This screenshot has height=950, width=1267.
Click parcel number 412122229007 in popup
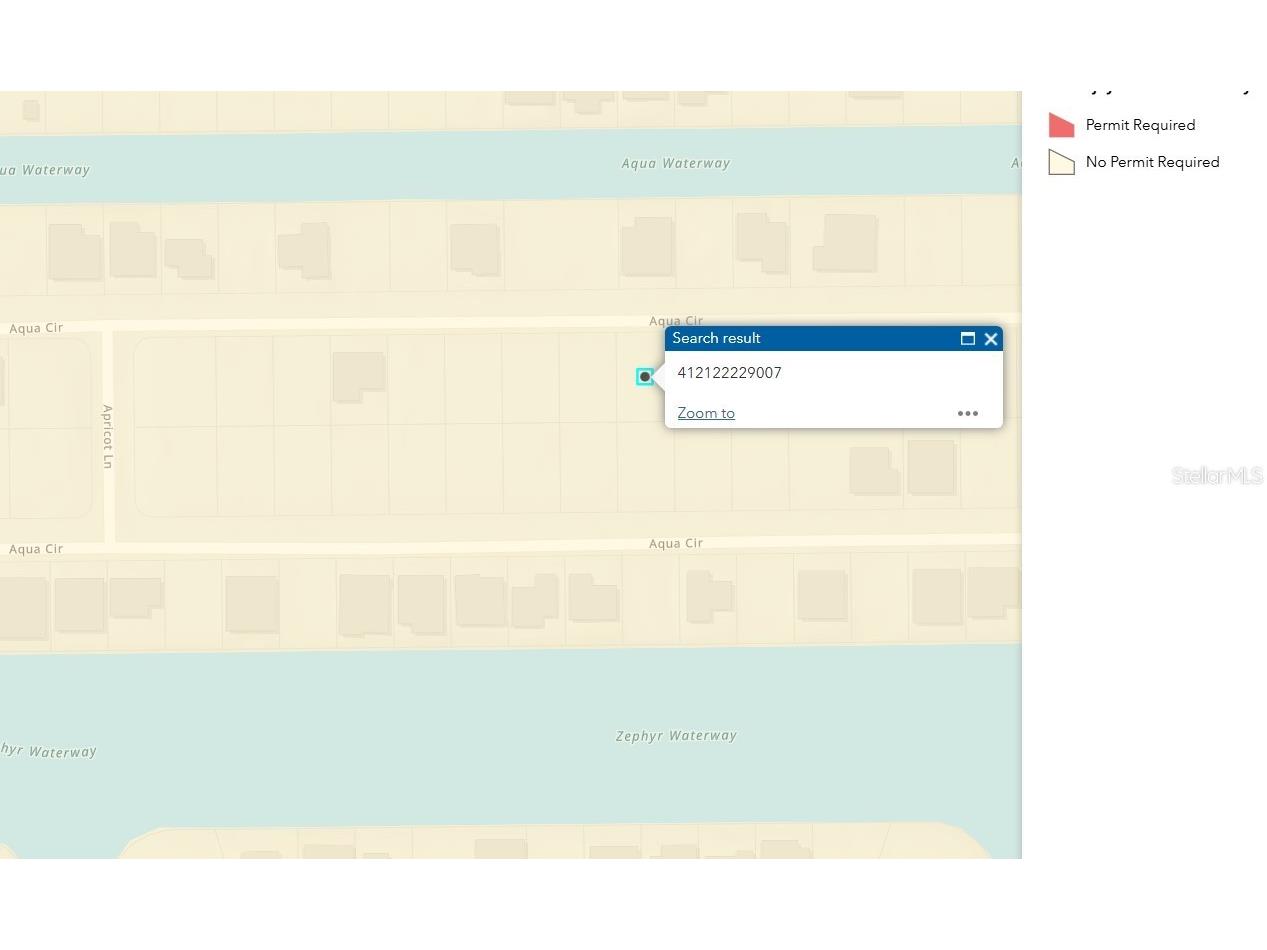[729, 373]
